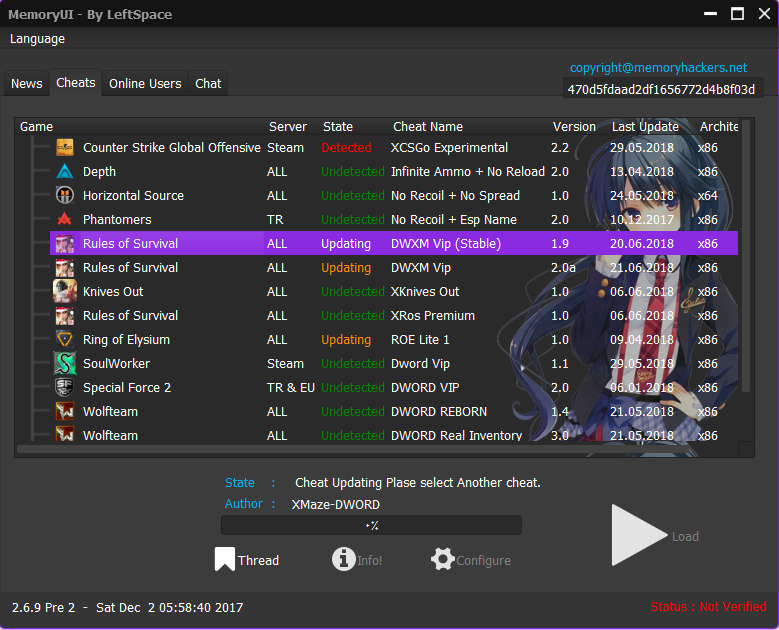This screenshot has width=779, height=630.
Task: Click the SoulWorker game icon
Action: [65, 363]
